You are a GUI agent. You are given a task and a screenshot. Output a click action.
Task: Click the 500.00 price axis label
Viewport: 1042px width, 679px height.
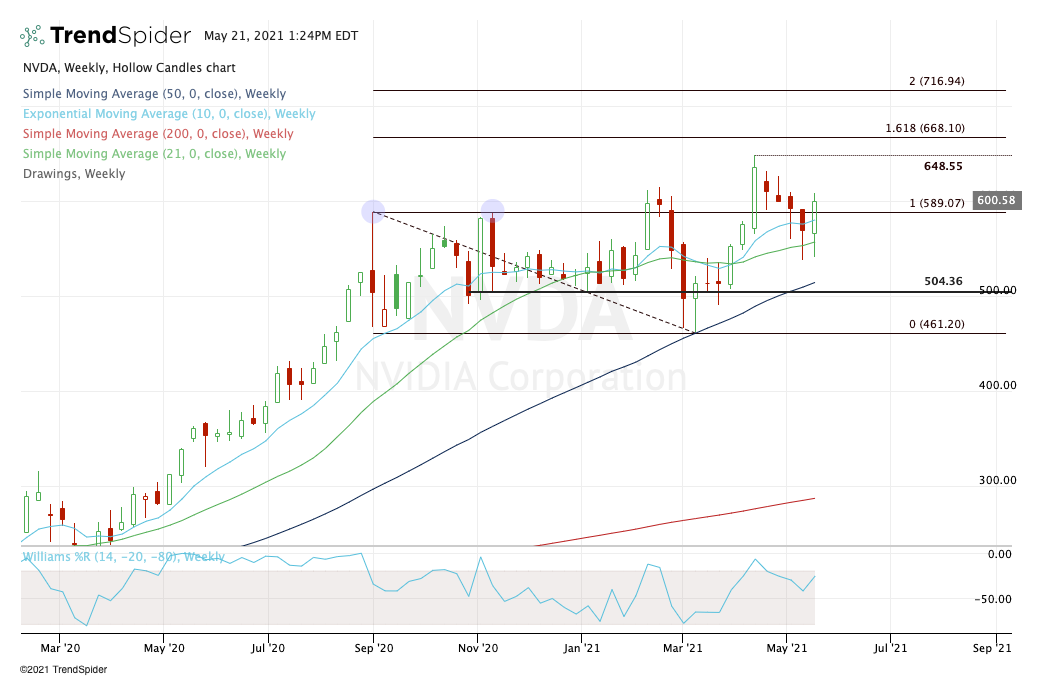(997, 290)
